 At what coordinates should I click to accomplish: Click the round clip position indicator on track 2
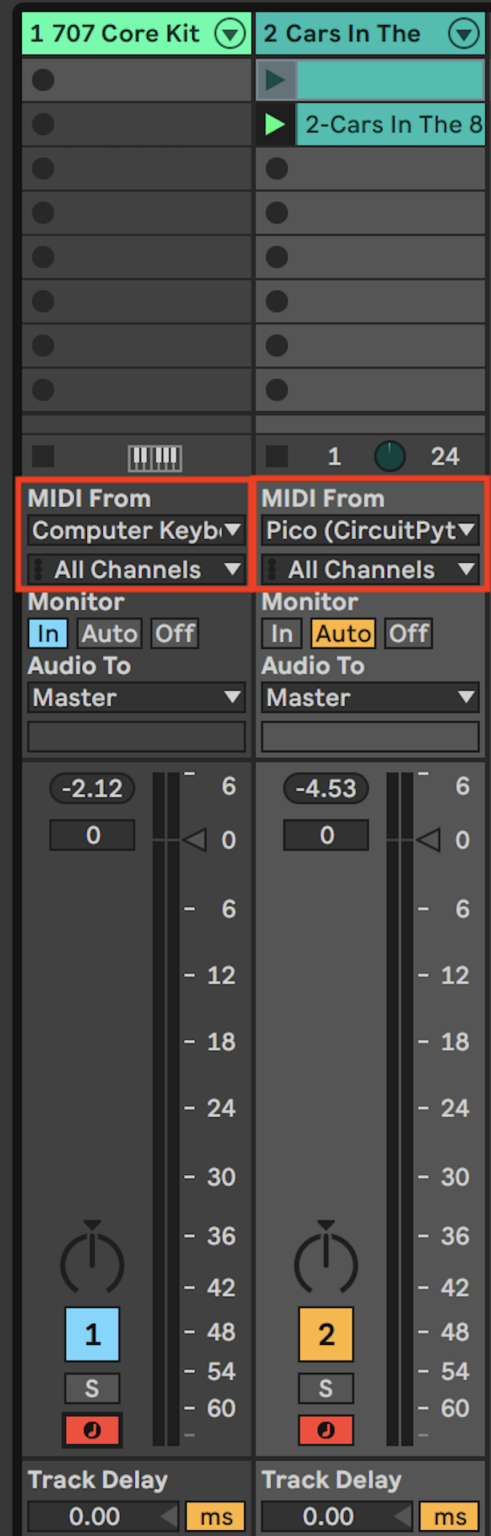tap(390, 457)
